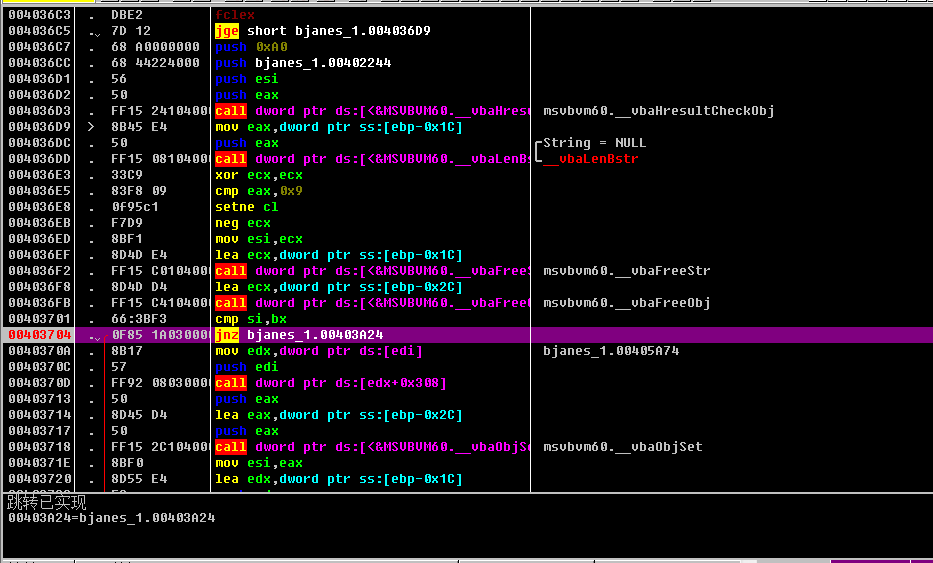
Task: Click address 004036DC in the address column
Action: tap(39, 143)
